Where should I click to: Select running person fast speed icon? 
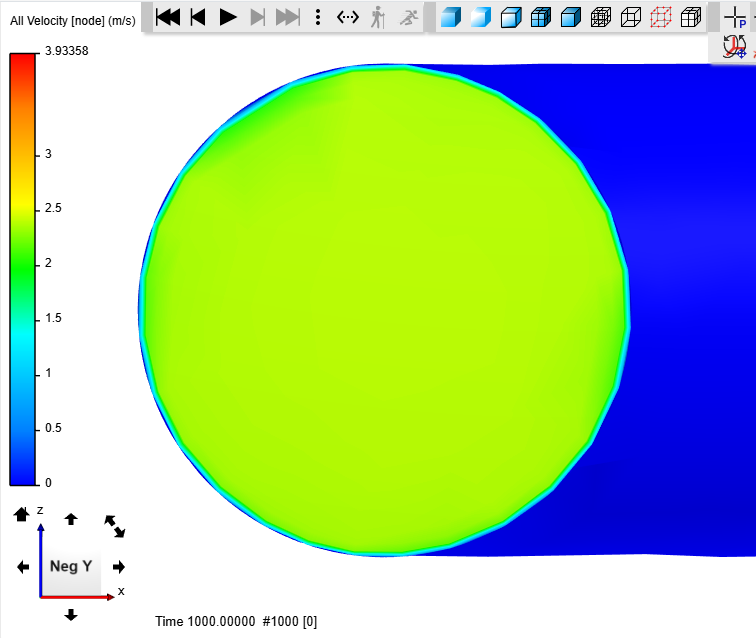(x=409, y=18)
